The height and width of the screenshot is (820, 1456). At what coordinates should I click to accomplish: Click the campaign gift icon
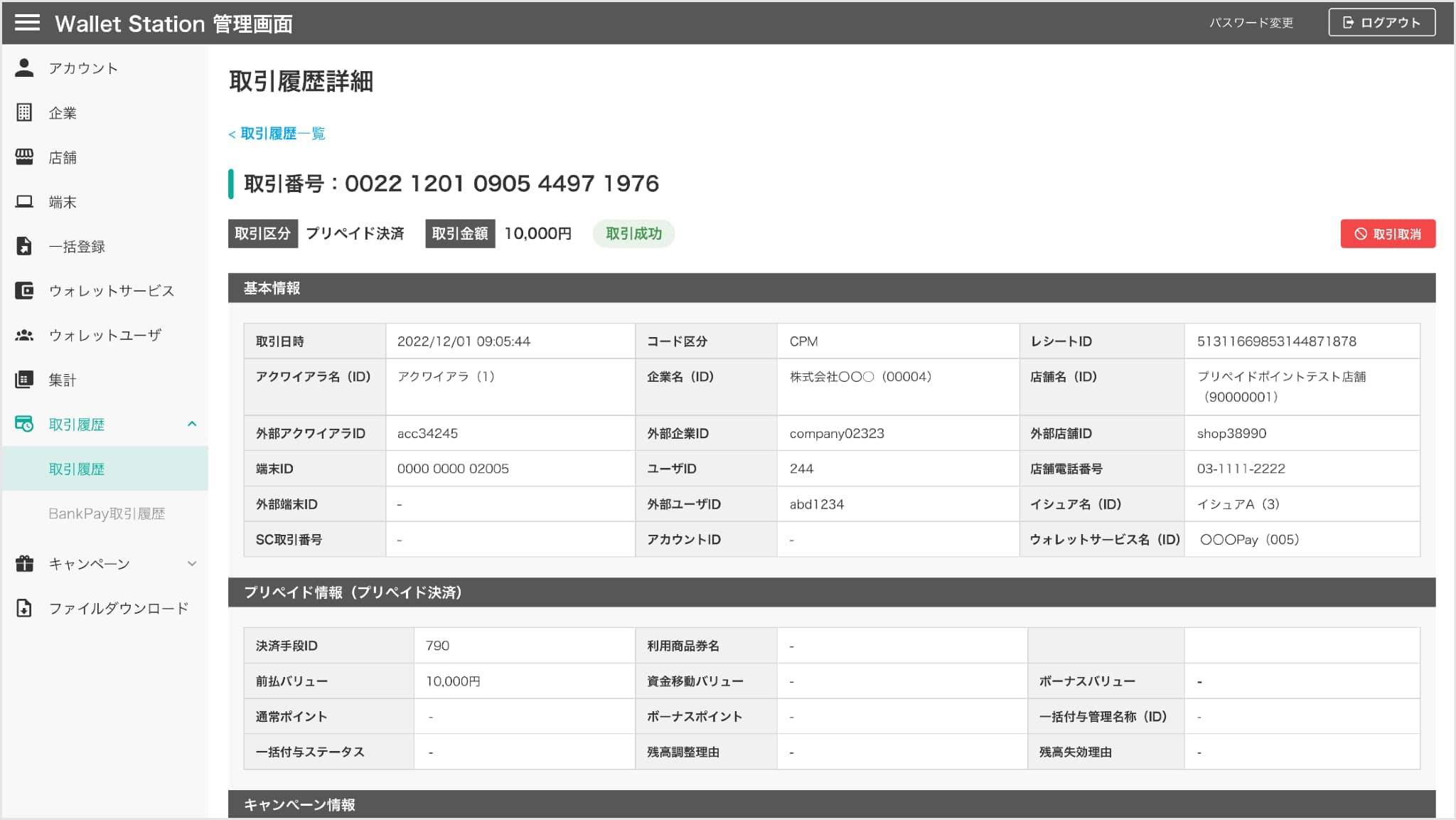[24, 564]
